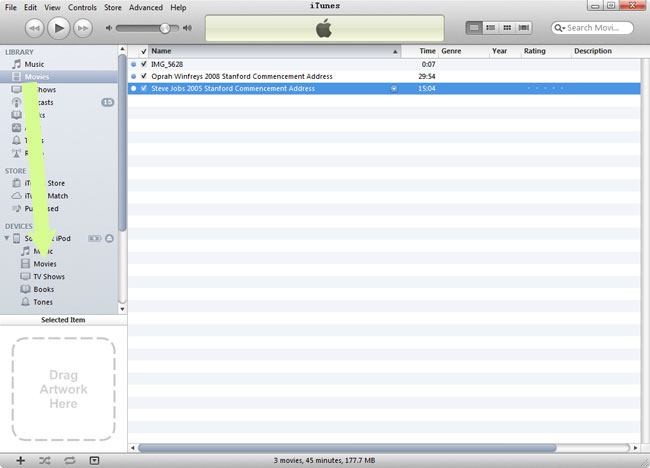The height and width of the screenshot is (468, 650).
Task: Click the Tones bell icon in Library
Action: tap(17, 141)
